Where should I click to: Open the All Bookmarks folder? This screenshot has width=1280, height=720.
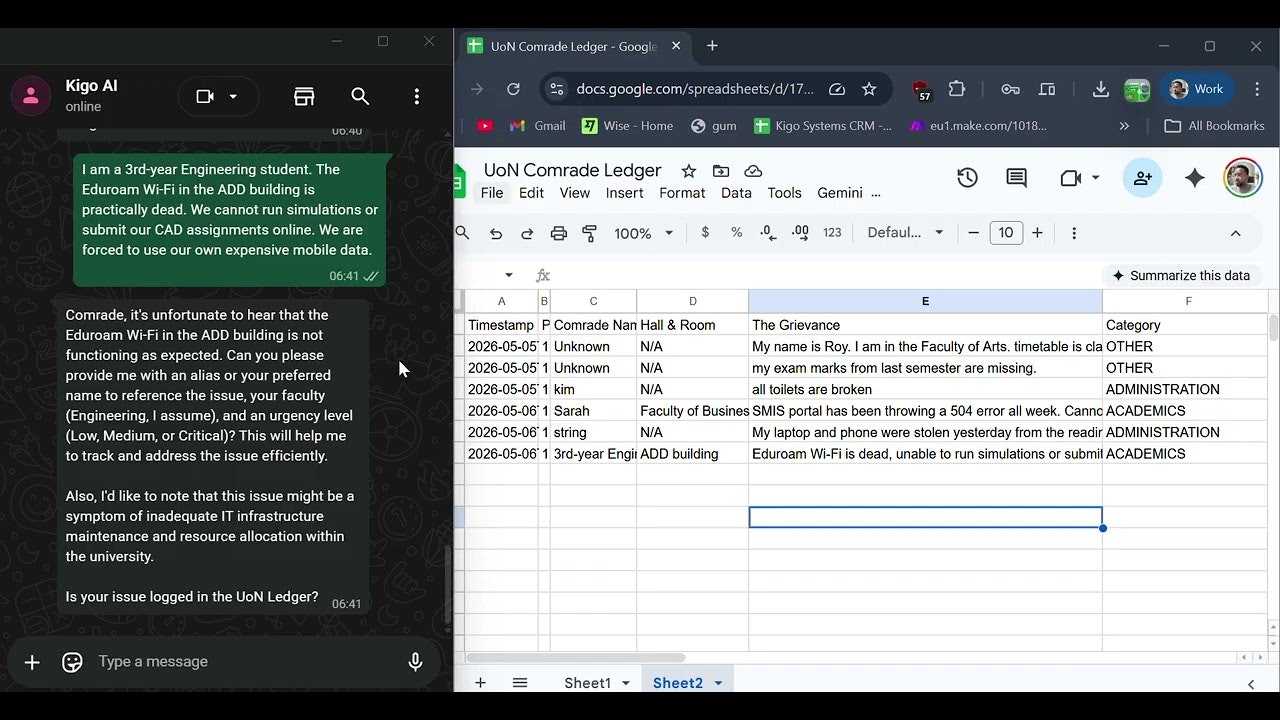tap(1215, 126)
